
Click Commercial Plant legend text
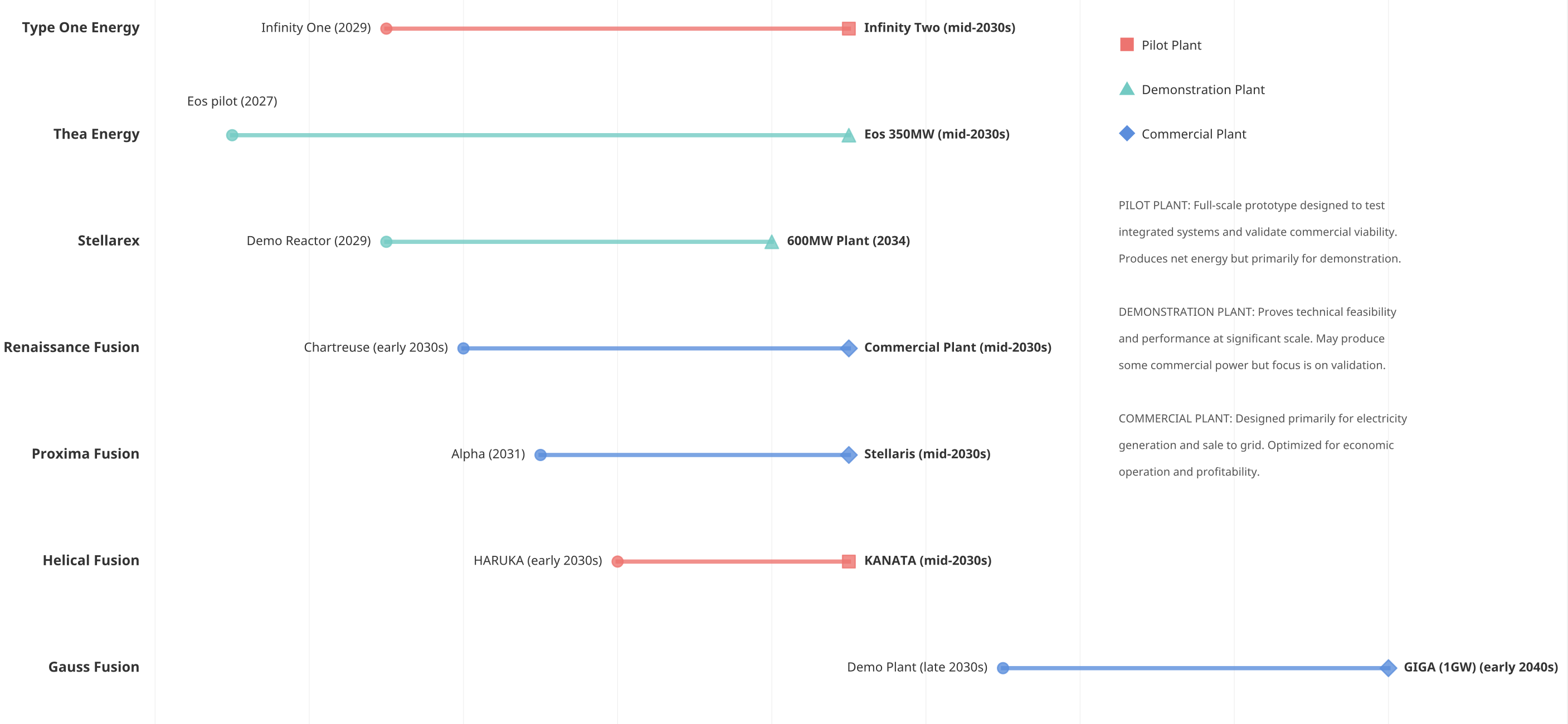[1193, 134]
